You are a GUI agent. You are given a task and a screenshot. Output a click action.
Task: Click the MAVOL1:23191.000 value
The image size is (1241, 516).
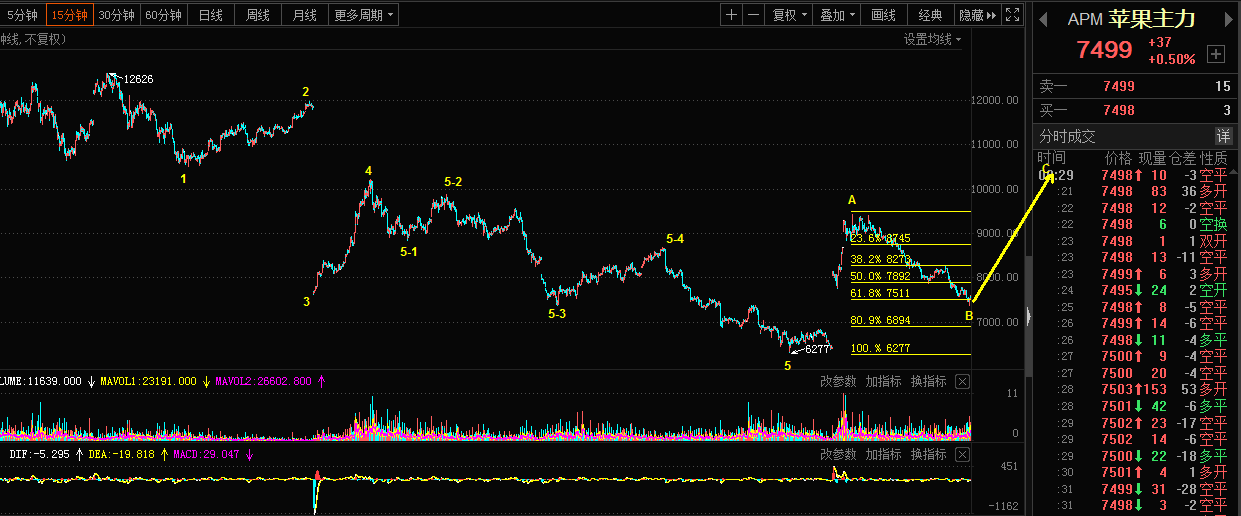(x=150, y=381)
